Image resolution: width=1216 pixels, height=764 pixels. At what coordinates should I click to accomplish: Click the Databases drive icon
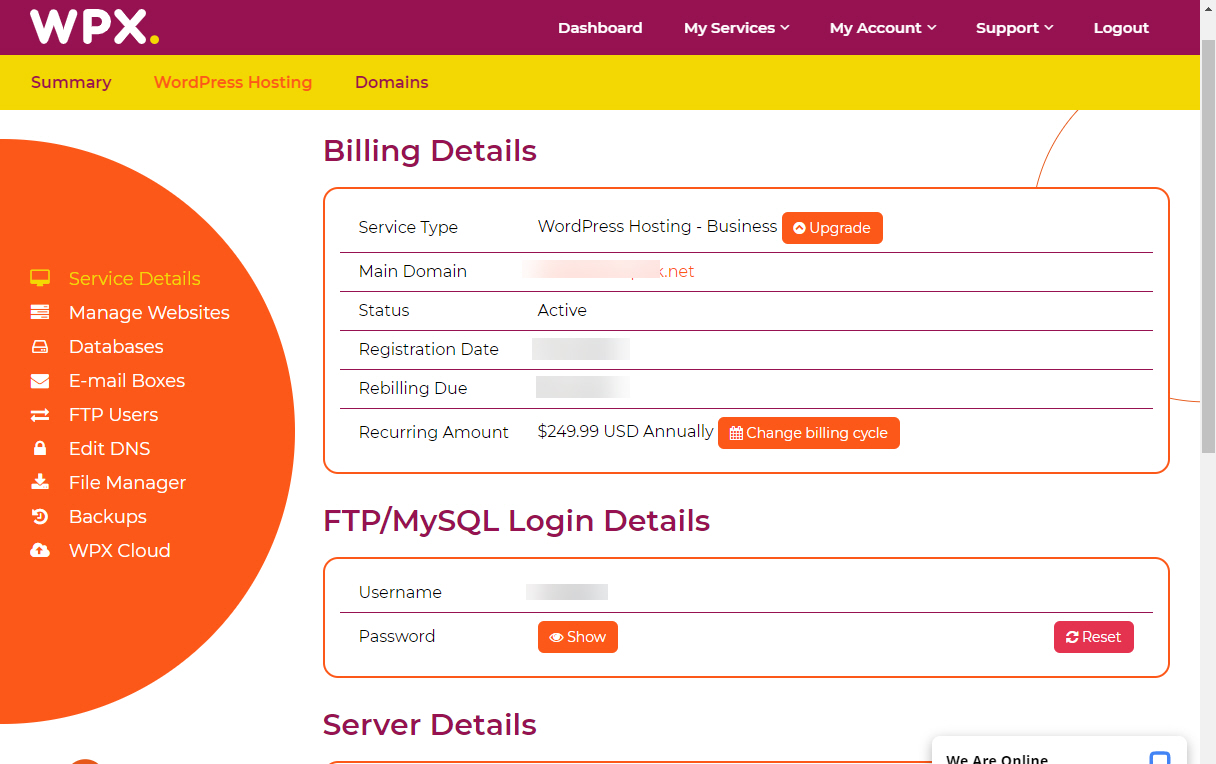(x=40, y=347)
